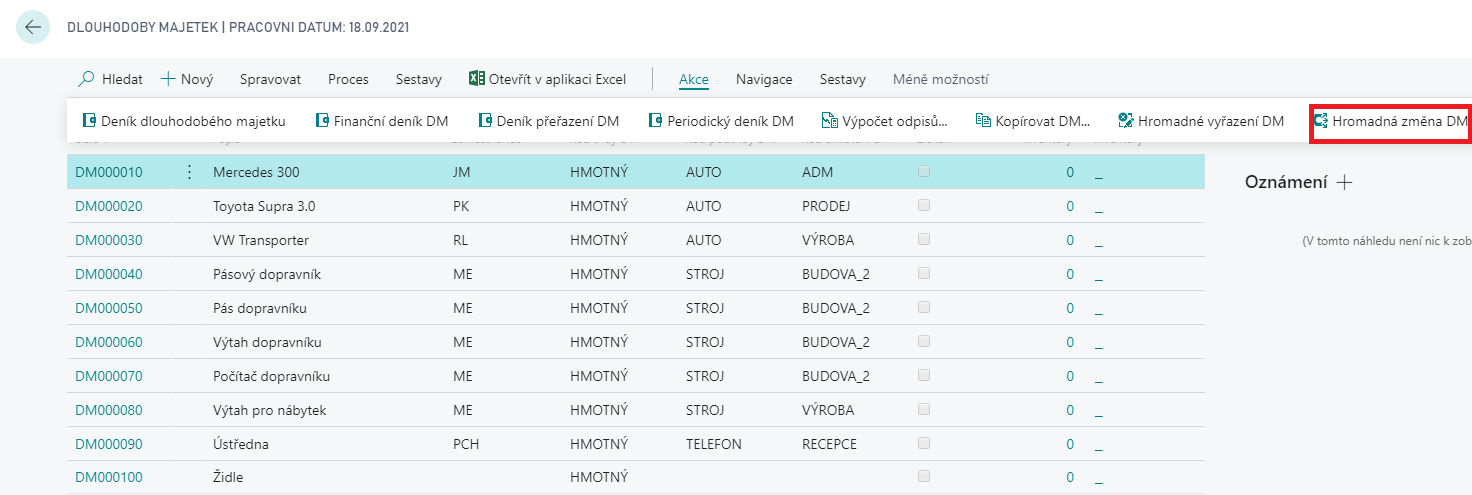The height and width of the screenshot is (495, 1472).
Task: Expand Oznámení with the plus sign
Action: click(x=1345, y=182)
